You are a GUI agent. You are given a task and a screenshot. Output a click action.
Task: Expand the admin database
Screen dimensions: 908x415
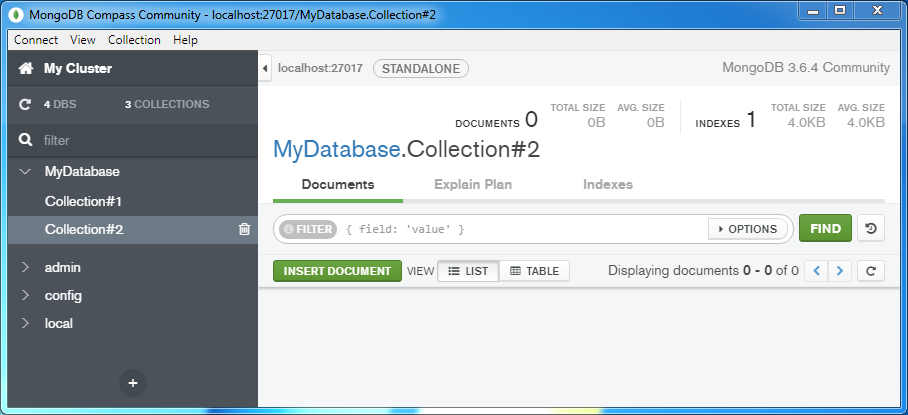click(25, 267)
